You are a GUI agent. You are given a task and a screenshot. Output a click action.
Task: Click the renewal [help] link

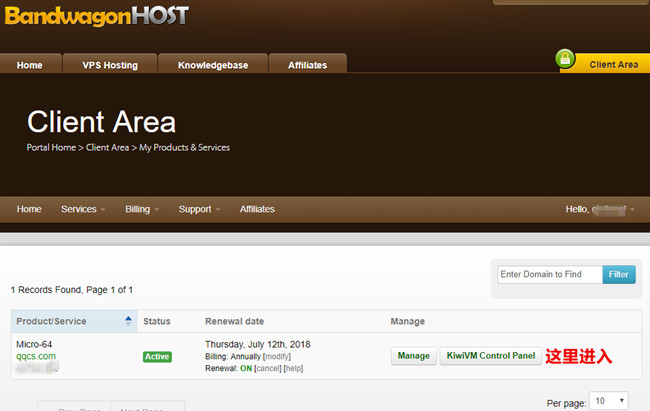[x=293, y=368]
